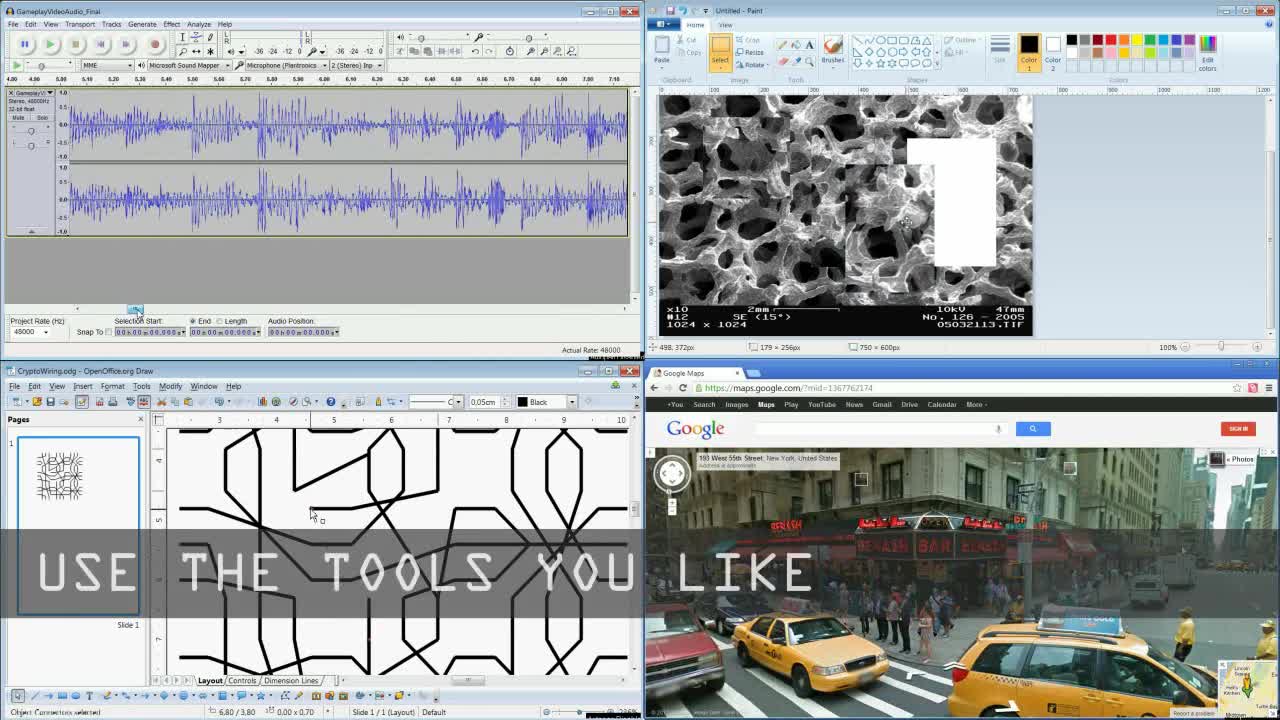Open the Modify menu in Draw
The width and height of the screenshot is (1280, 720).
170,386
